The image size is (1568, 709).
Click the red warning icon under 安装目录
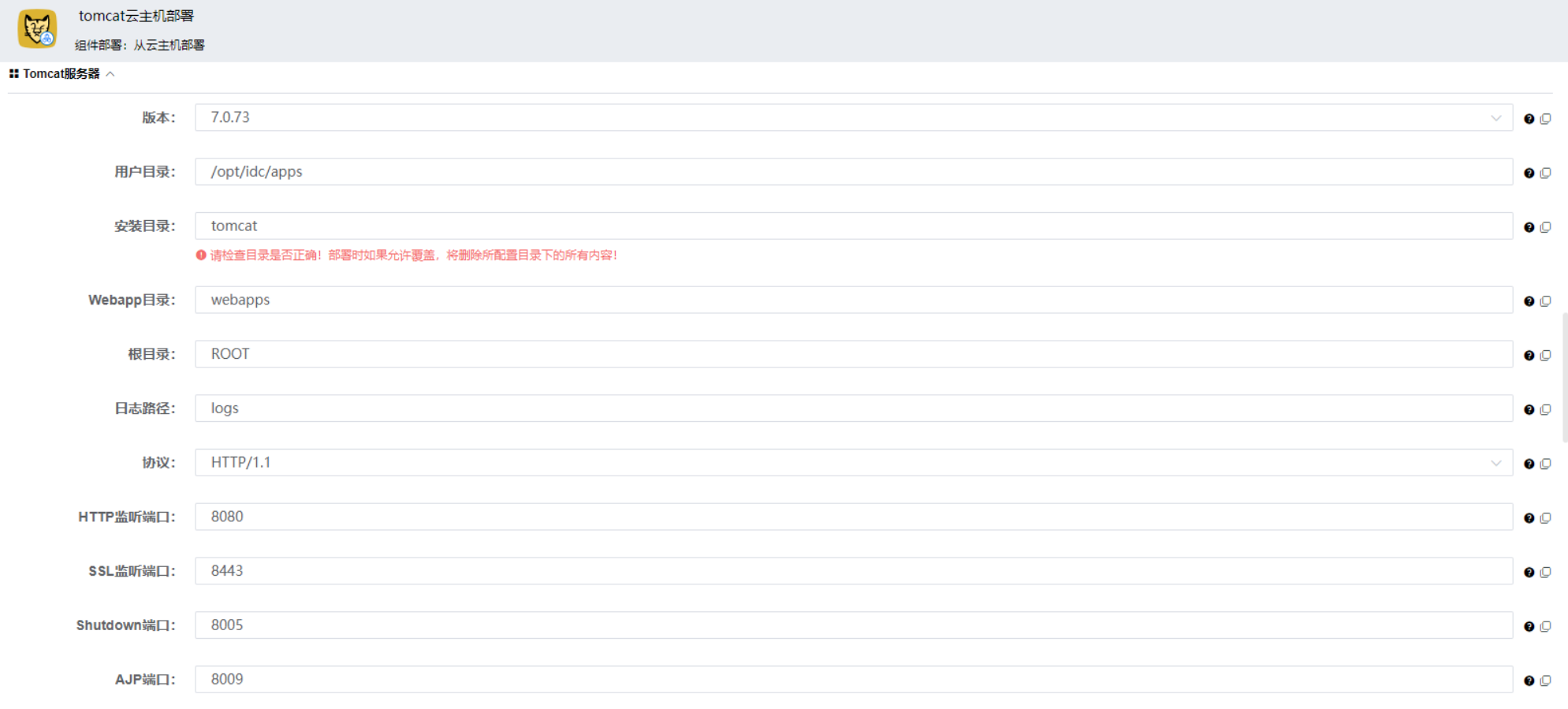pyautogui.click(x=201, y=256)
